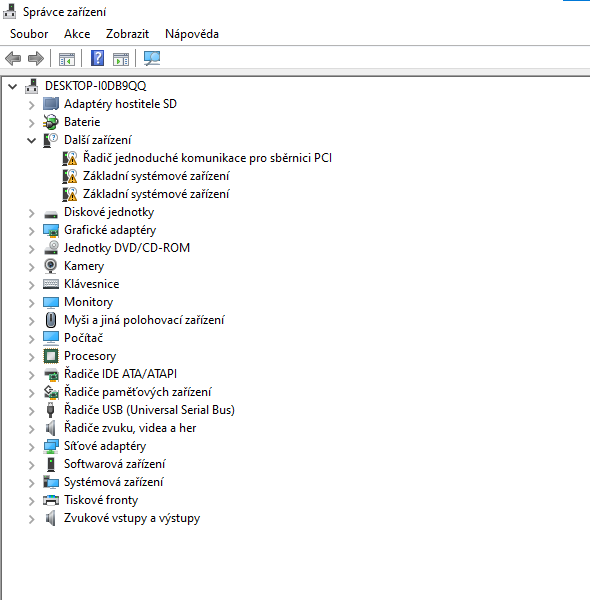Toggle the console tree pane icon
Screen dimensions: 590x600
pos(67,59)
